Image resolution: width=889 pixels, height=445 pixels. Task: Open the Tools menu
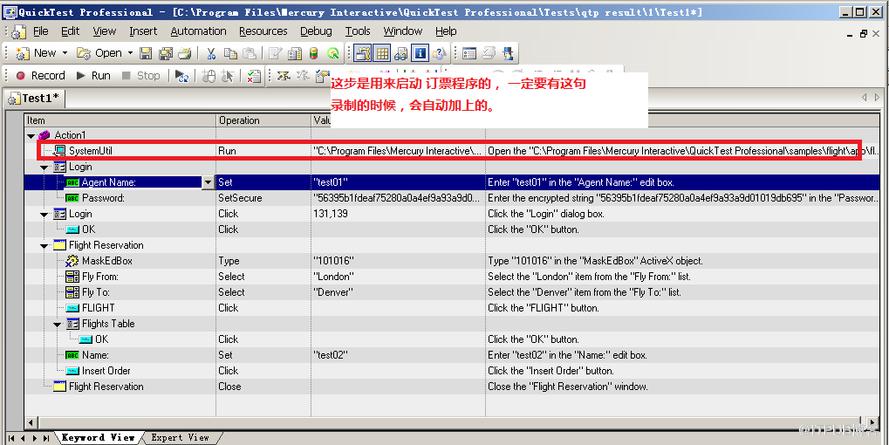point(358,31)
